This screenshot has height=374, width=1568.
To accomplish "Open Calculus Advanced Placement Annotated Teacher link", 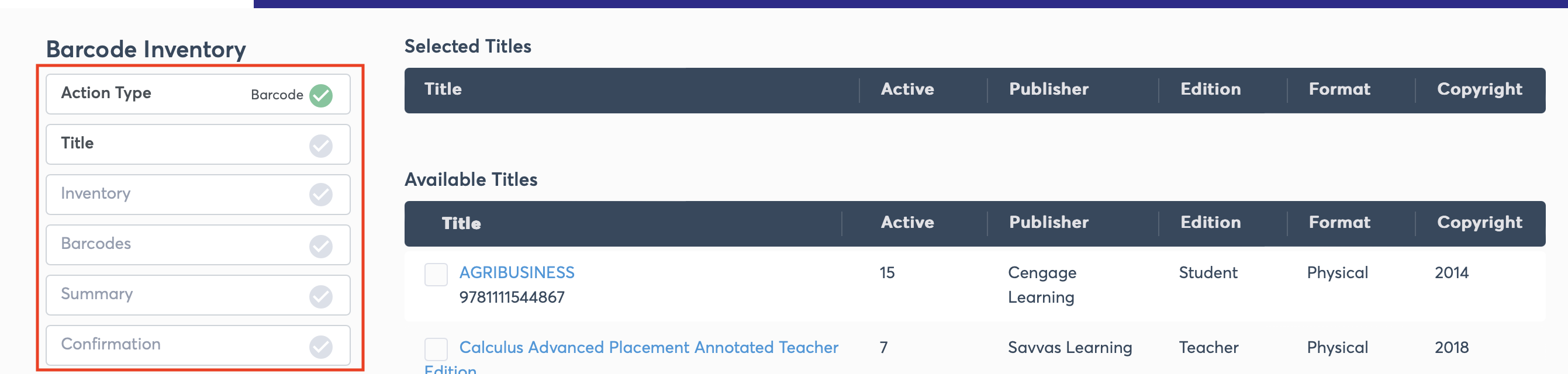I will pyautogui.click(x=648, y=347).
